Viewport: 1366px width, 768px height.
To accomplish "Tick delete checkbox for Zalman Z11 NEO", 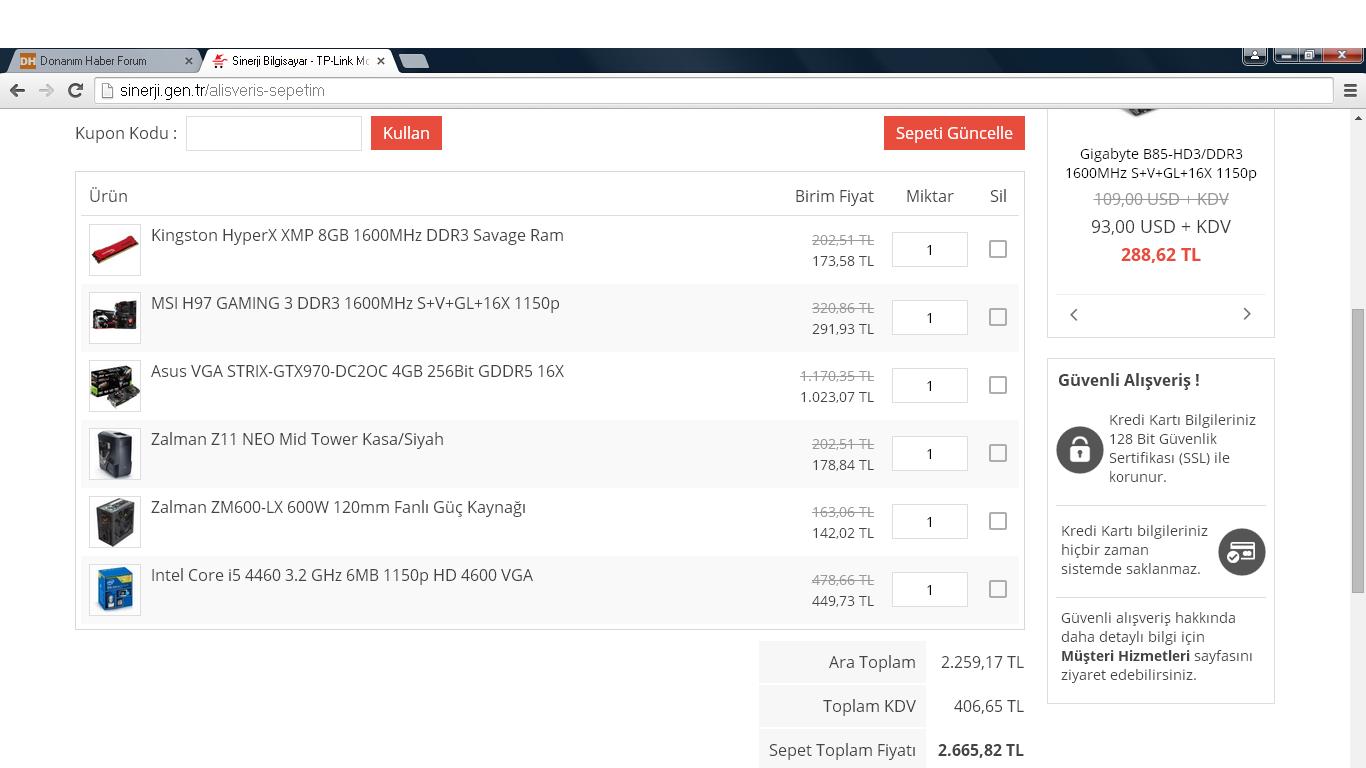I will point(998,453).
